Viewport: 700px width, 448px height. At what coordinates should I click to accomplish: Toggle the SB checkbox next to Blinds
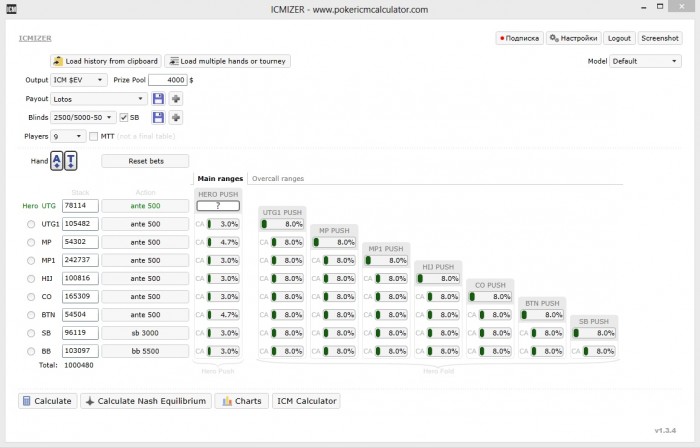pyautogui.click(x=124, y=117)
